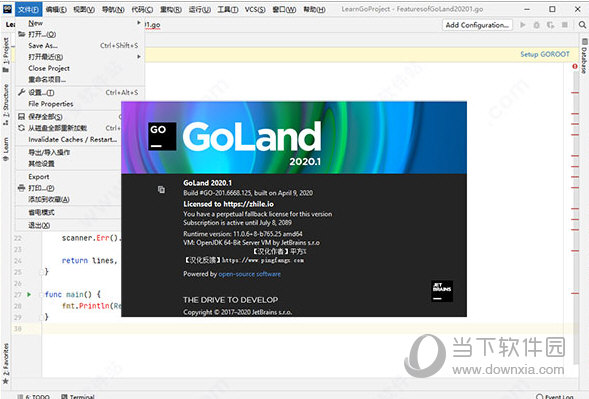The image size is (589, 399).
Task: Choose 退出(X) to exit GoLand
Action: pyautogui.click(x=68, y=225)
